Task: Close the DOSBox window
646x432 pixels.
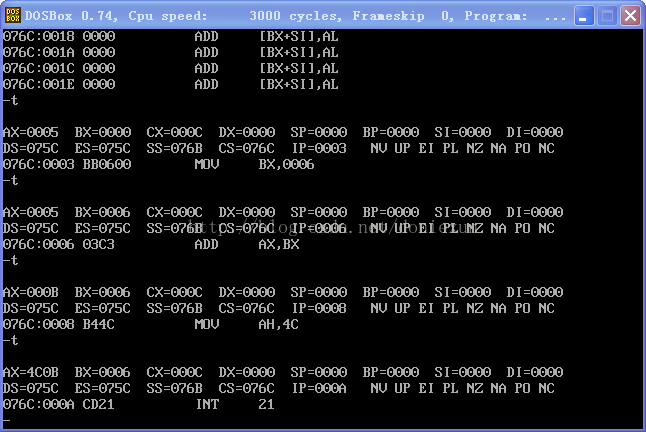Action: 630,16
